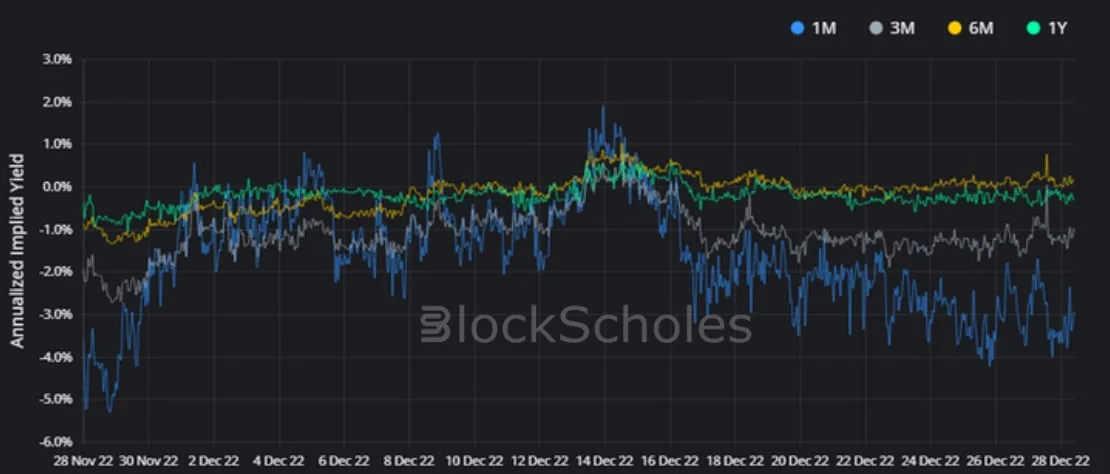Click the -1.0% y-axis label

[x=55, y=229]
